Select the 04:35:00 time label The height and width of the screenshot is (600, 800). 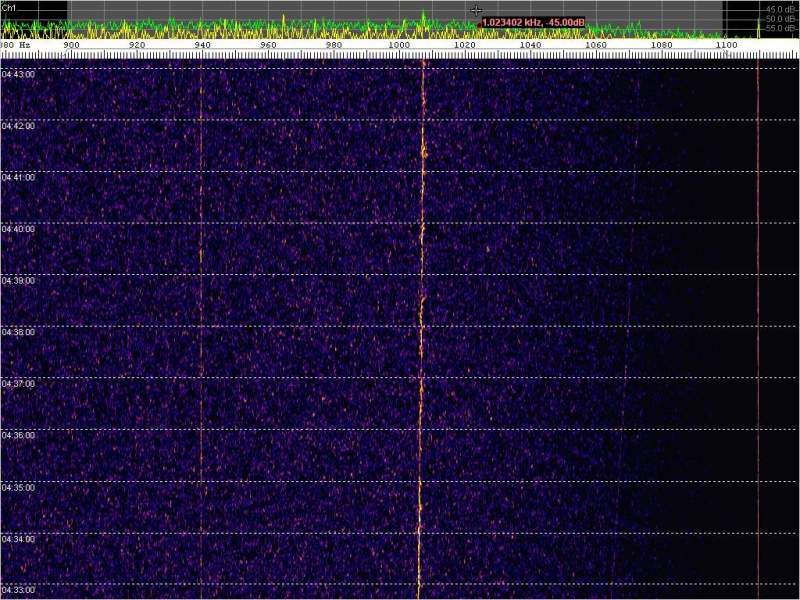pyautogui.click(x=17, y=488)
